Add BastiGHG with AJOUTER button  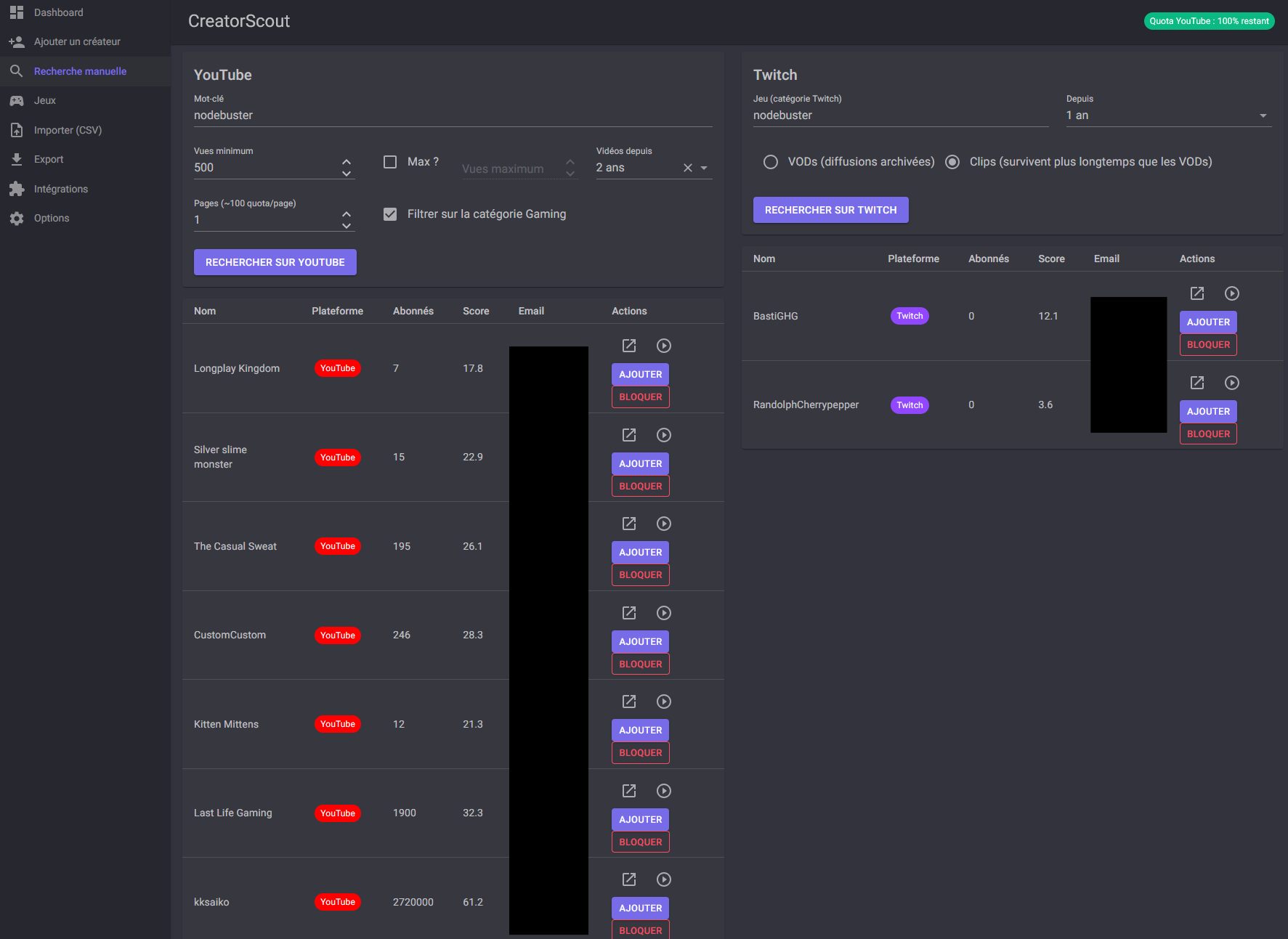click(x=1209, y=322)
